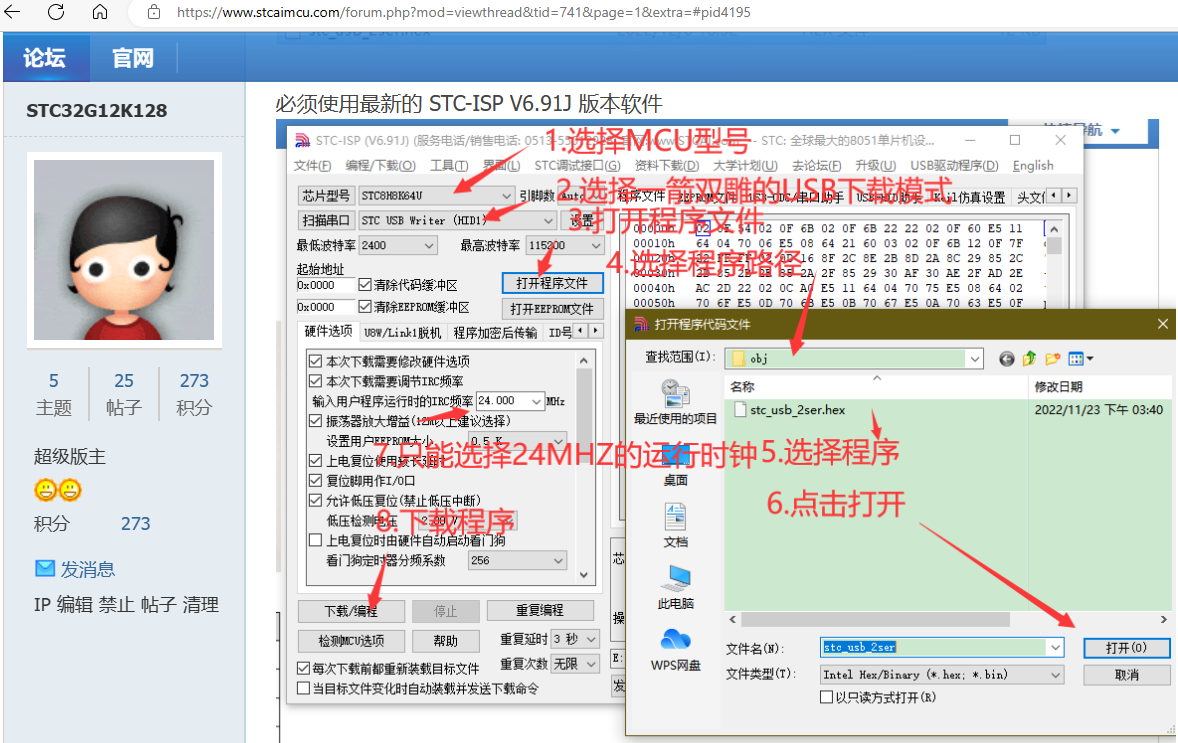1178x743 pixels.
Task: Open 工具(T) menu
Action: pyautogui.click(x=449, y=165)
